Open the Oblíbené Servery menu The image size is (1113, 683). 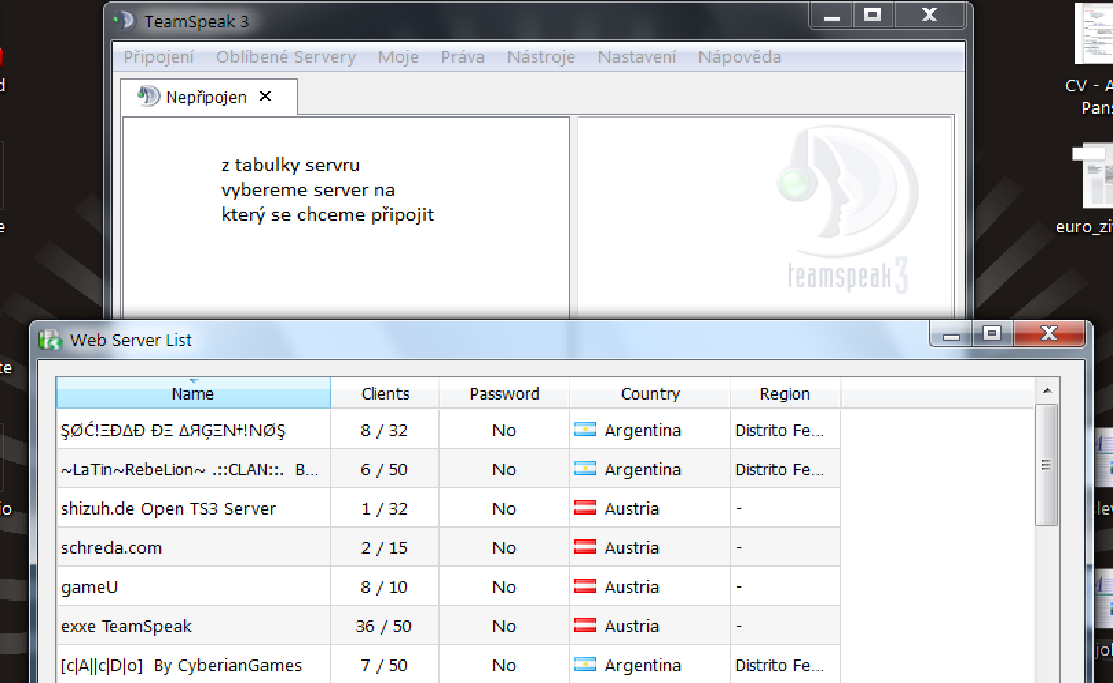pyautogui.click(x=285, y=57)
